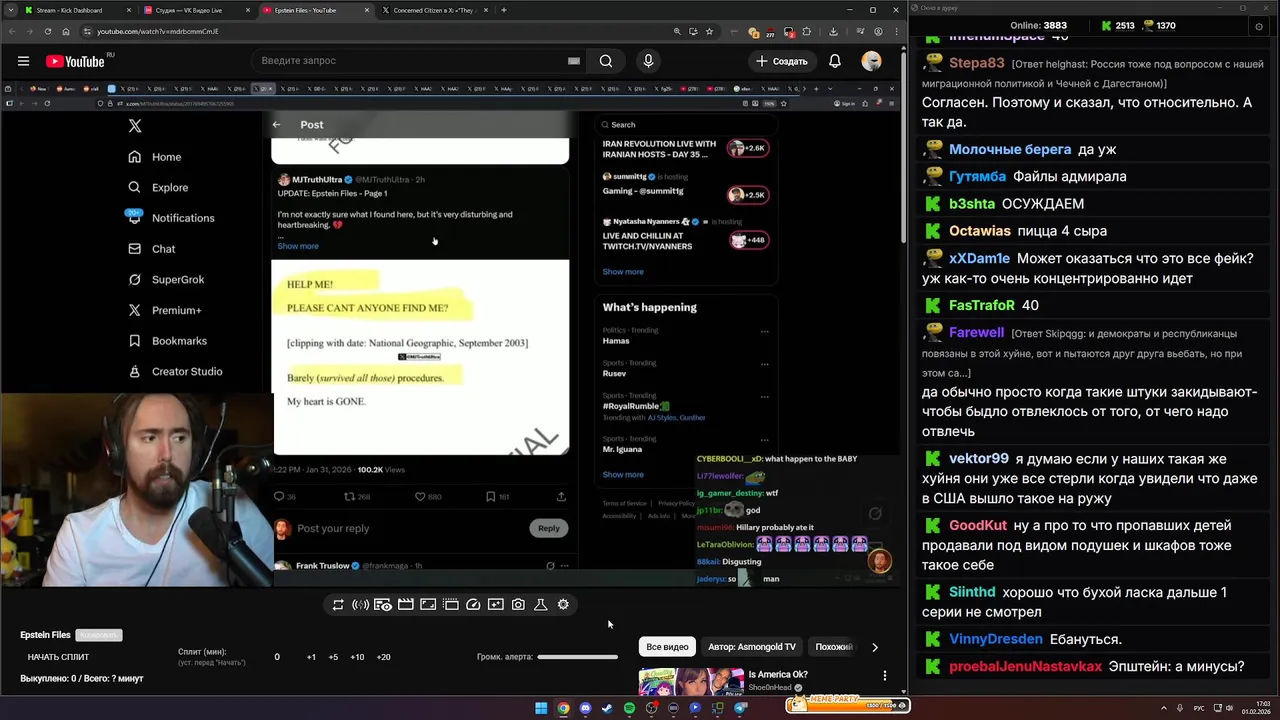Go to the YouTube home logo
This screenshot has width=1280, height=720.
(x=75, y=61)
